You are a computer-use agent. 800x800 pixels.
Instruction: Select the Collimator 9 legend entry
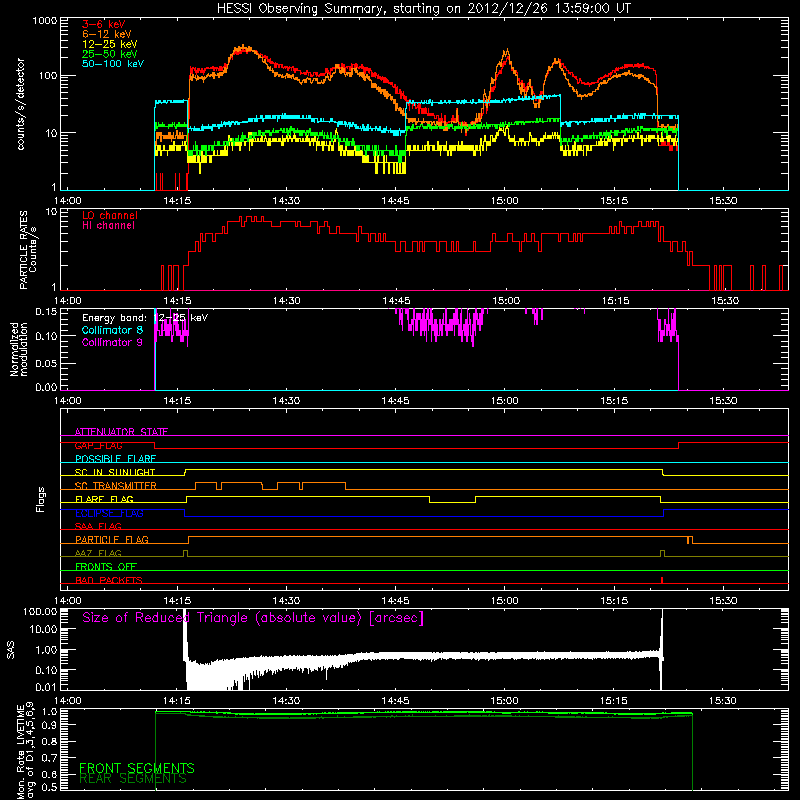tap(112, 342)
